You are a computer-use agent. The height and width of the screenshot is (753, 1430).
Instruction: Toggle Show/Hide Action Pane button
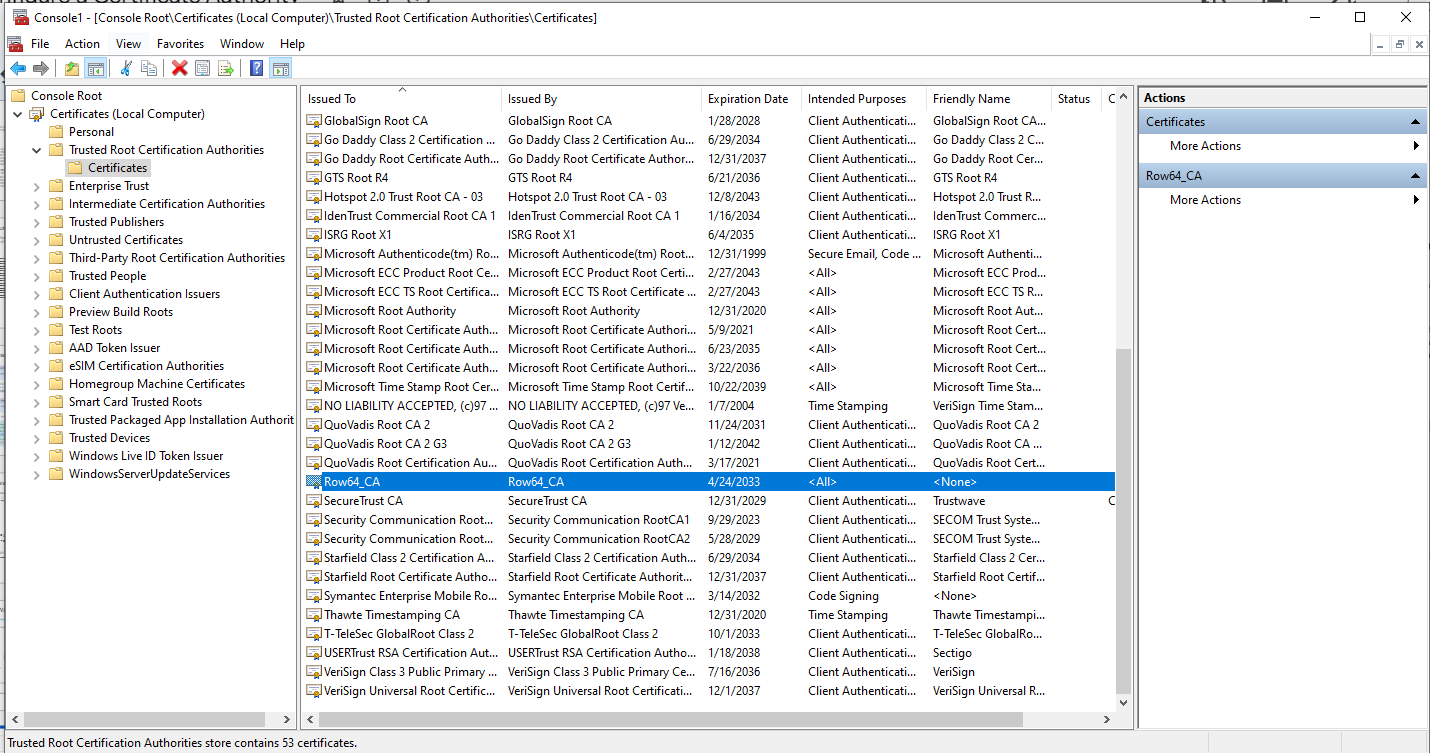pyautogui.click(x=281, y=68)
